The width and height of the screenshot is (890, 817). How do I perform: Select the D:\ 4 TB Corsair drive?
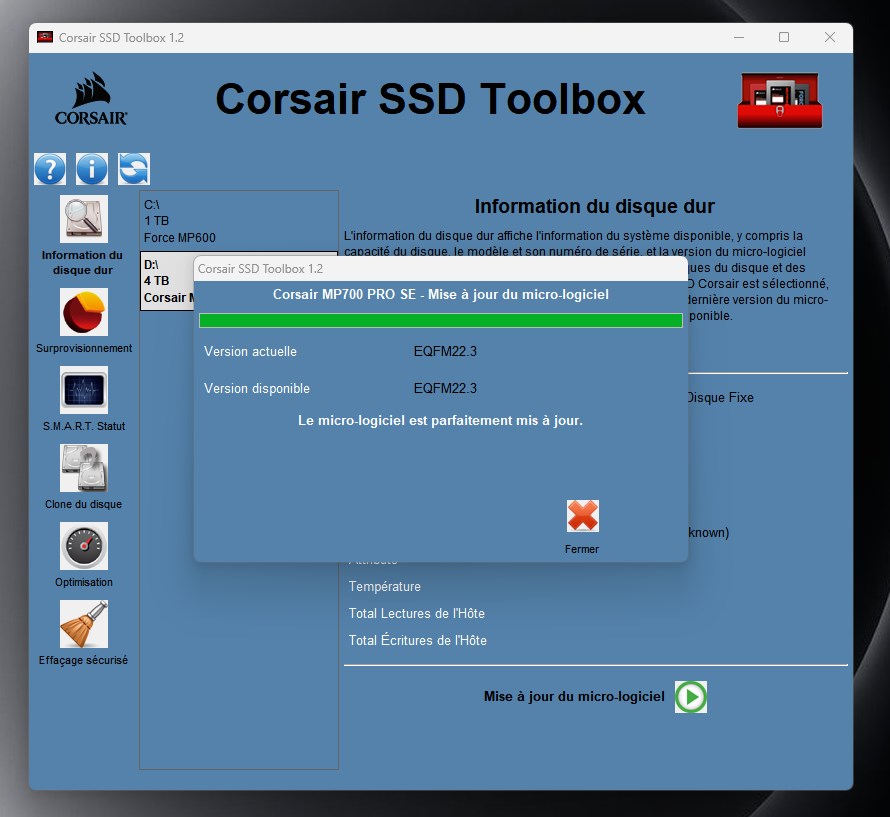168,281
